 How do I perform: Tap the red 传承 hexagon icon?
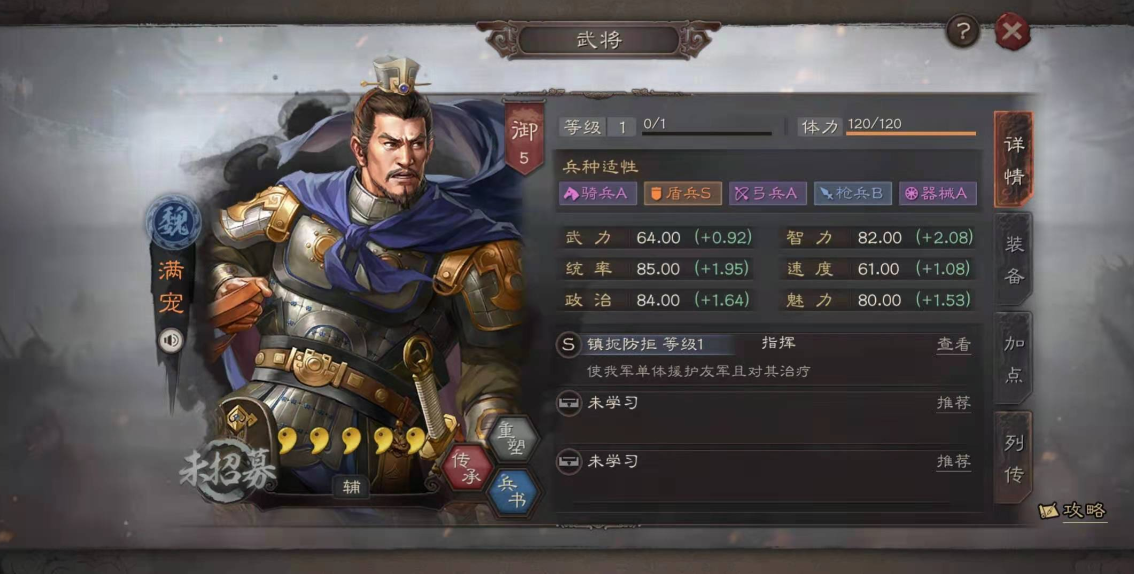(468, 466)
